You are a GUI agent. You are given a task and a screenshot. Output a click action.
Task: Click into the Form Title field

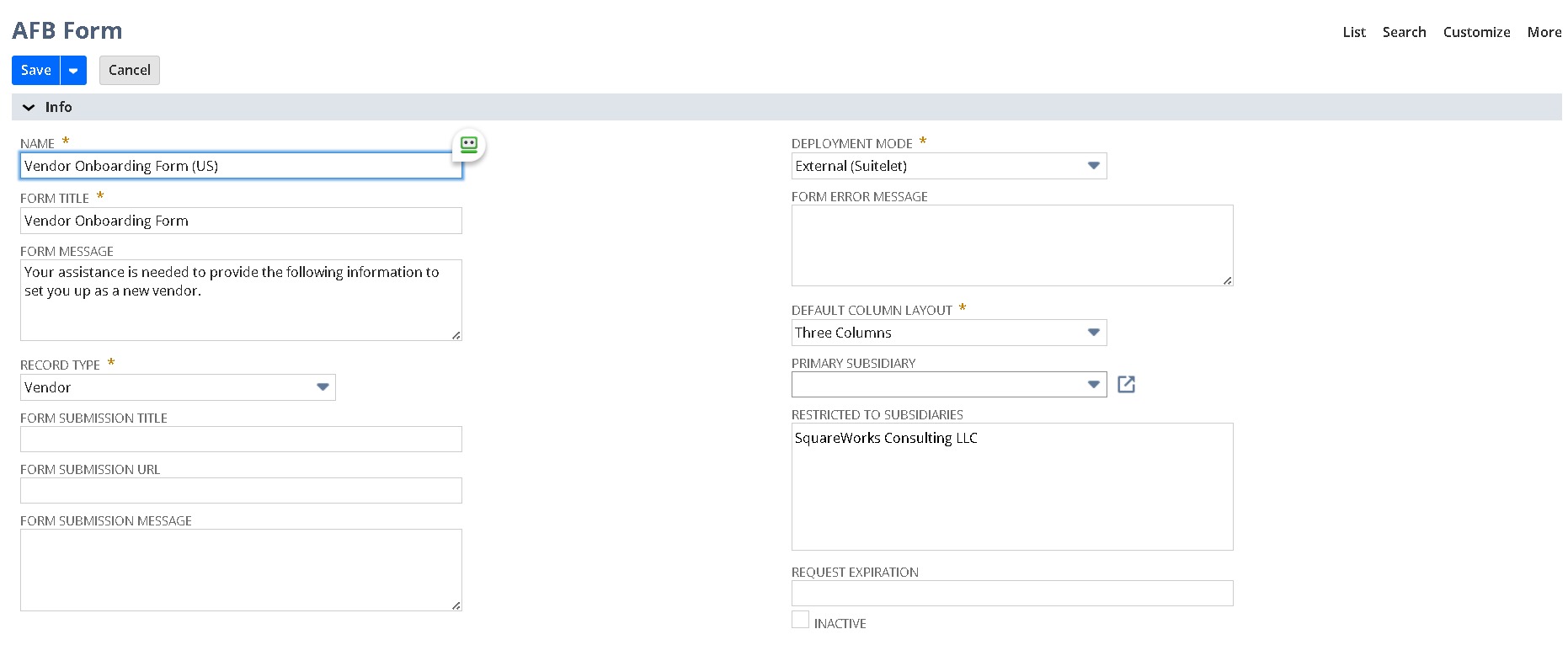[241, 221]
